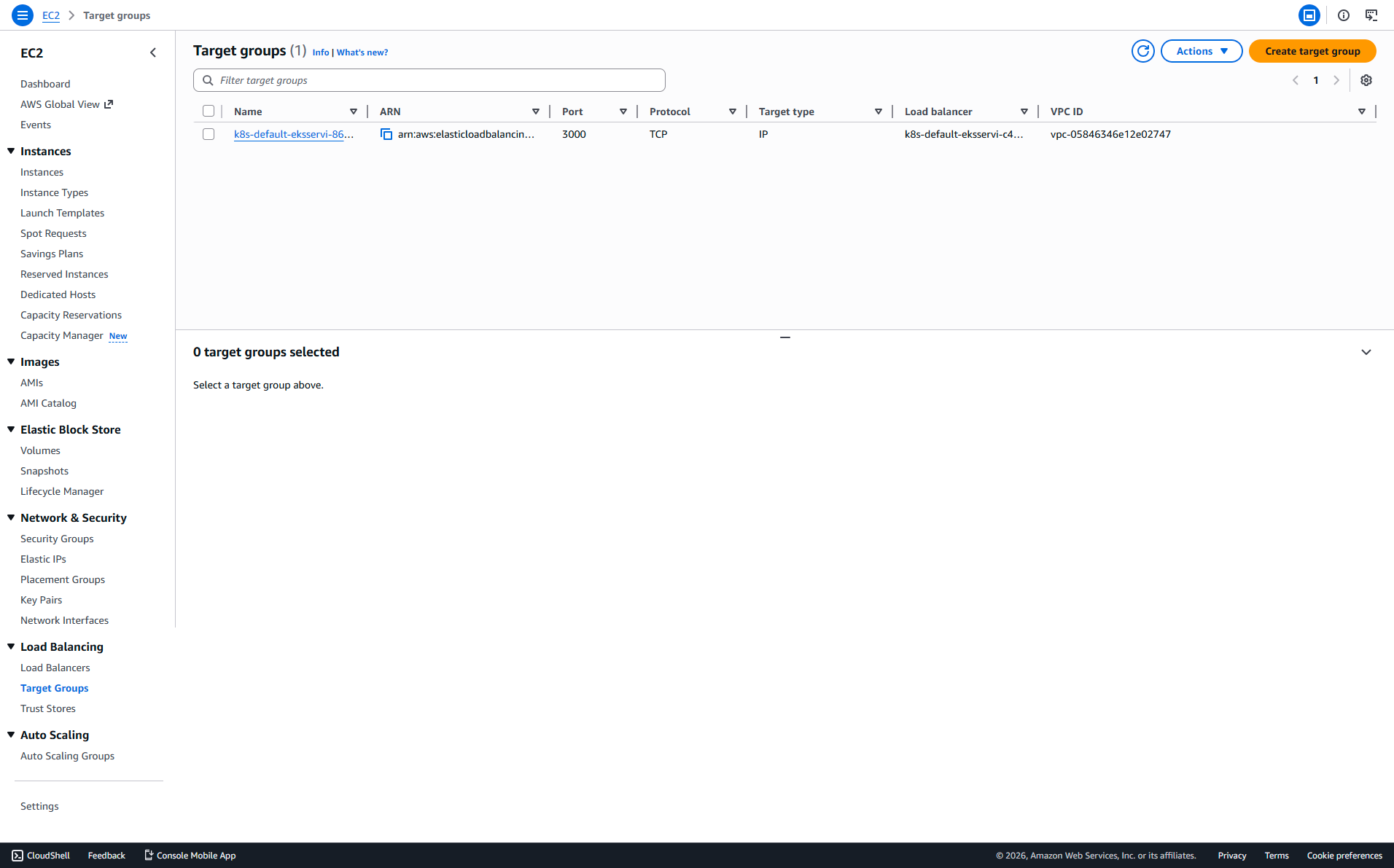
Task: Click the info circle icon in header
Action: 1344,15
